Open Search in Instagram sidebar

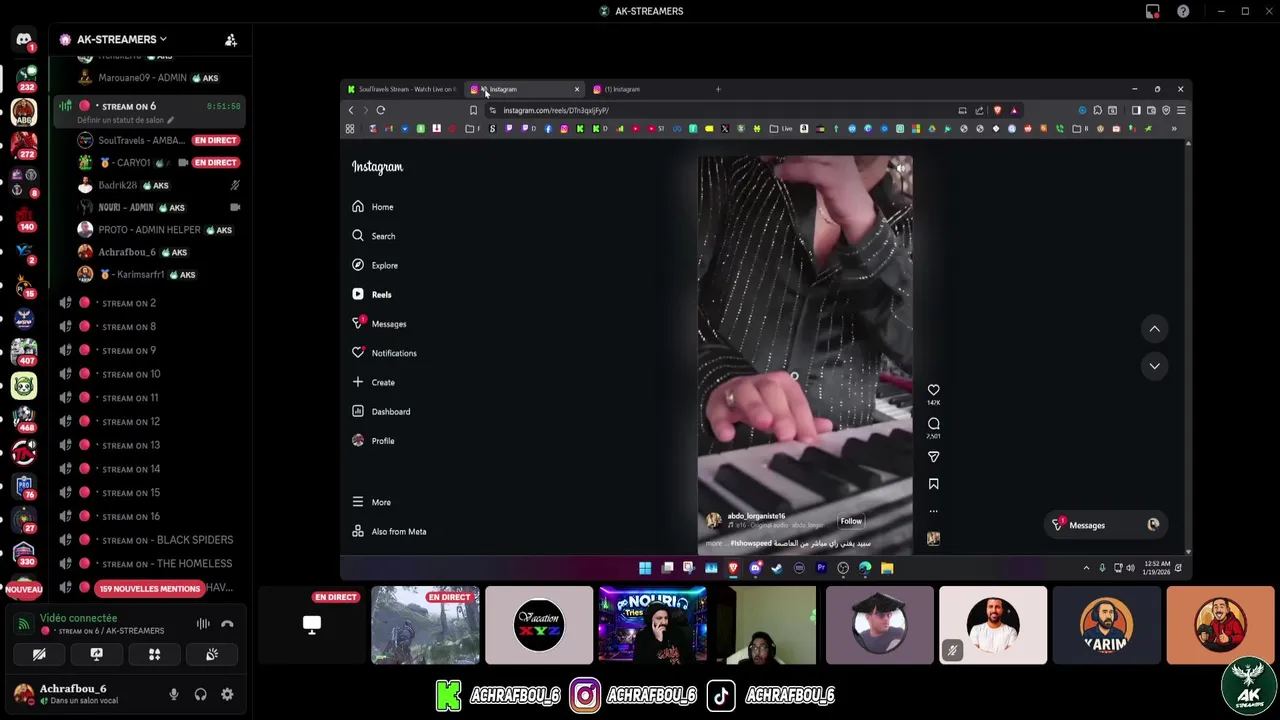pyautogui.click(x=374, y=236)
